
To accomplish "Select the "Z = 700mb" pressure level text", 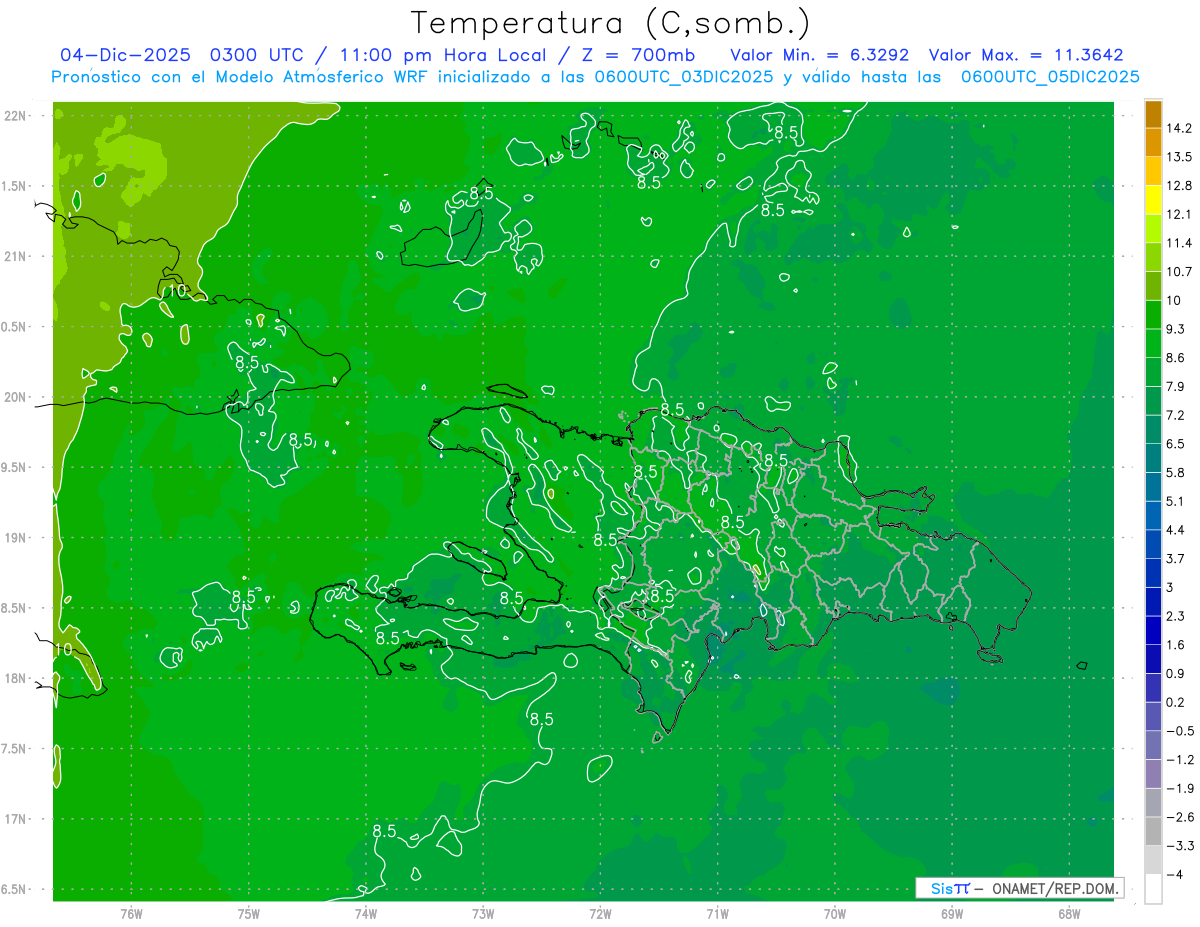I will [640, 55].
